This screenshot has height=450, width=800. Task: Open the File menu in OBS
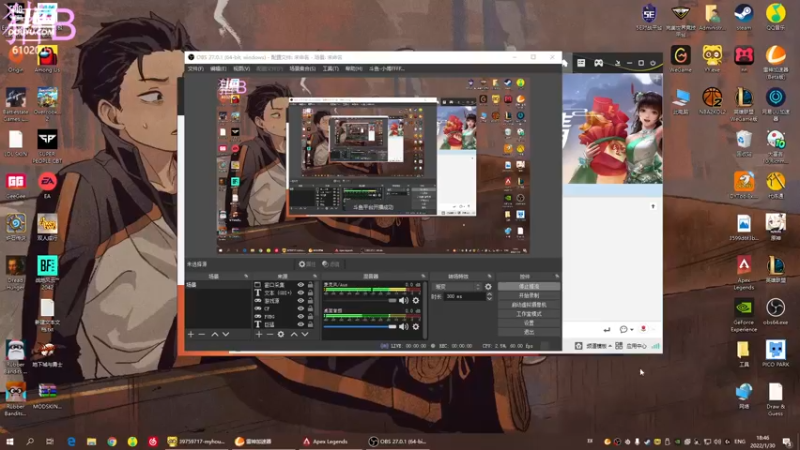tap(195, 68)
